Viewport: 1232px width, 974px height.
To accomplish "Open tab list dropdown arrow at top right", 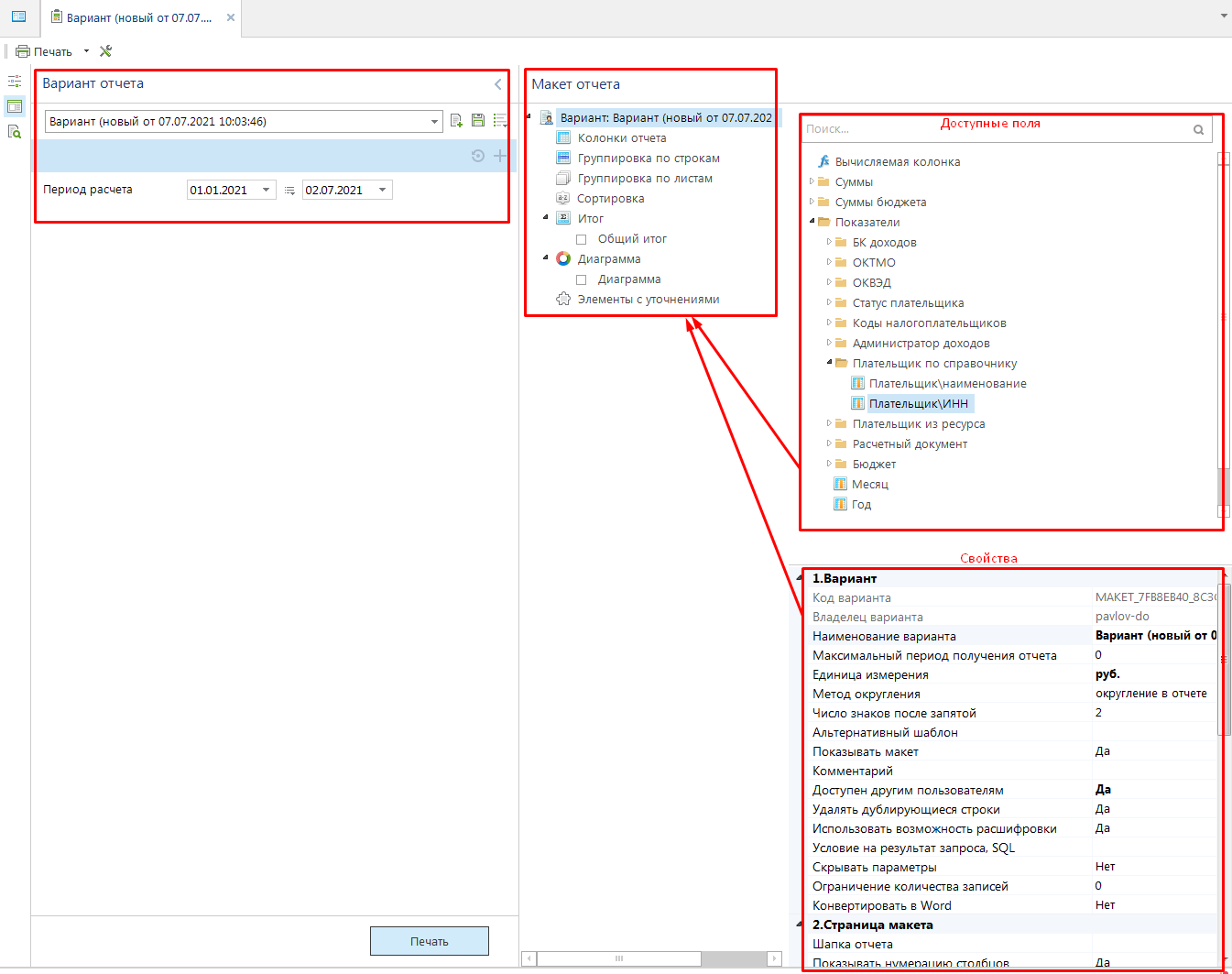I will click(x=1224, y=16).
